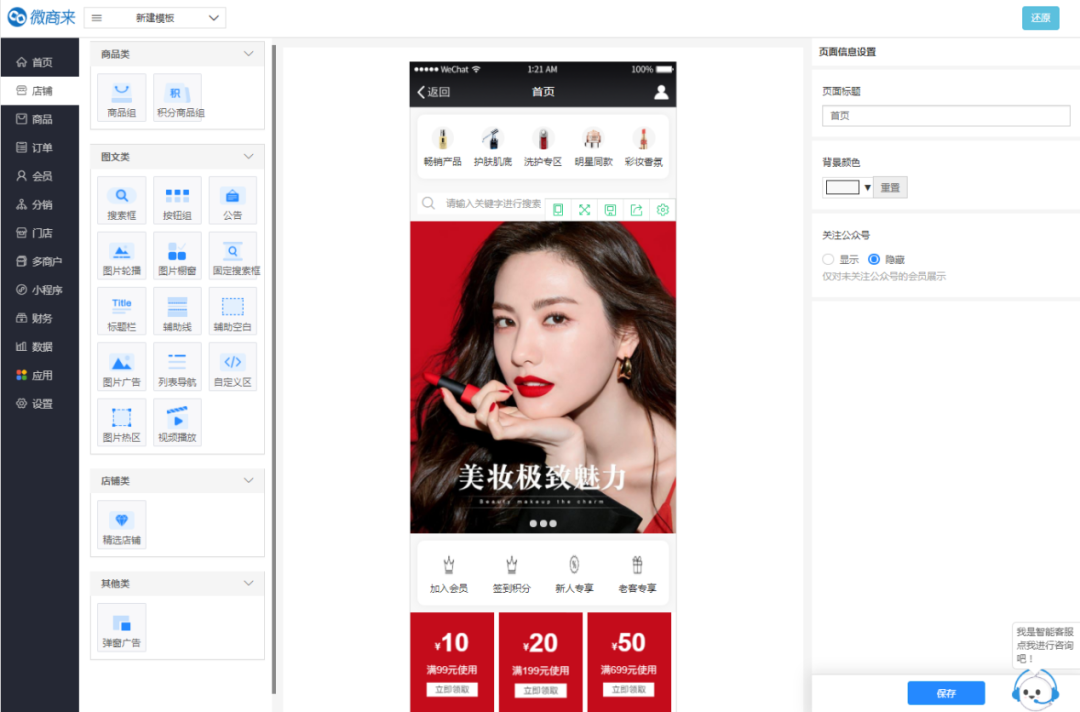Select the 显示 radio option
The width and height of the screenshot is (1080, 712).
[828, 259]
